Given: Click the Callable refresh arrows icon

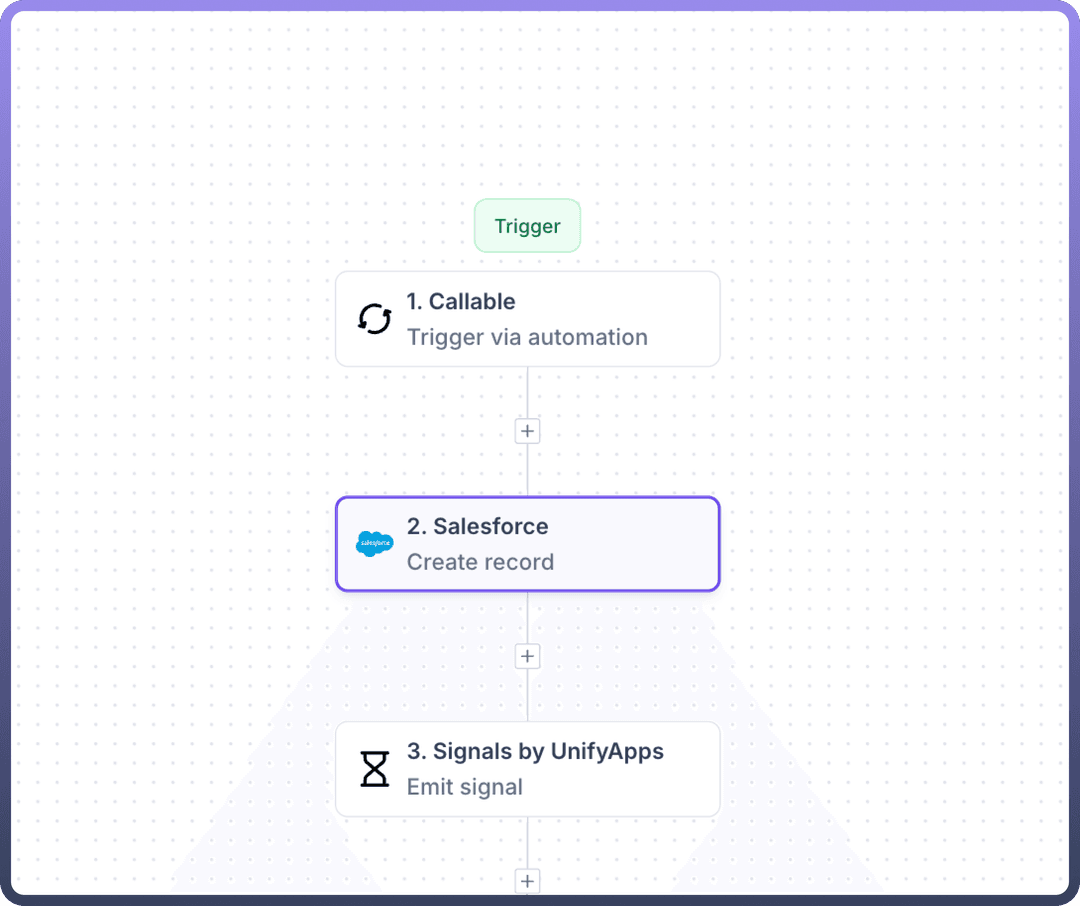Looking at the screenshot, I should [x=375, y=319].
